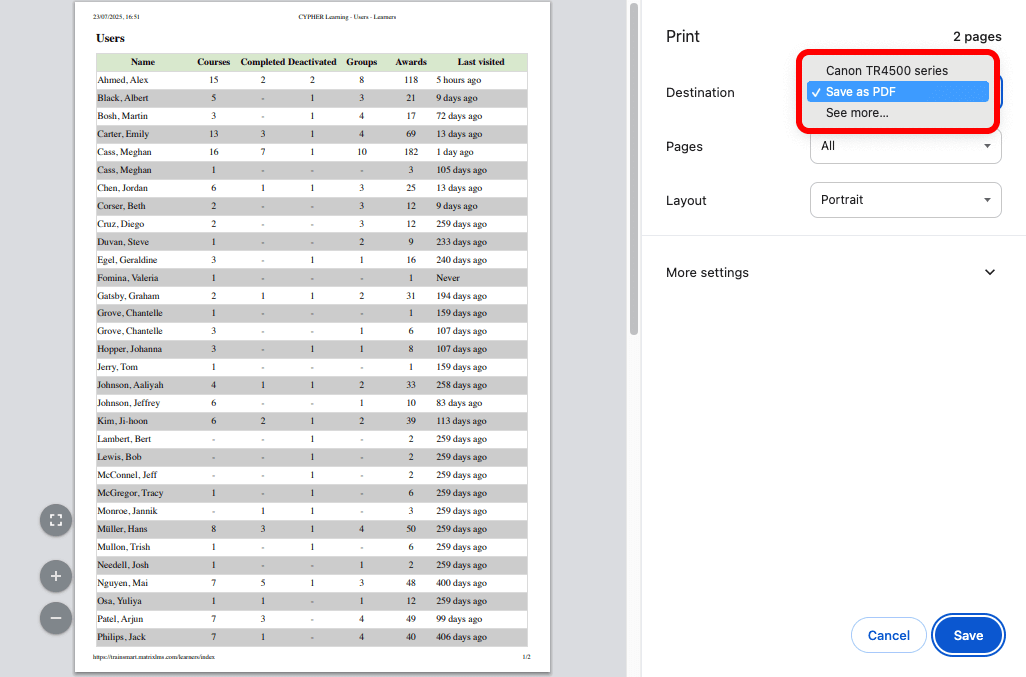The width and height of the screenshot is (1026, 677).
Task: Click the Portrait dropdown arrow
Action: click(x=989, y=200)
